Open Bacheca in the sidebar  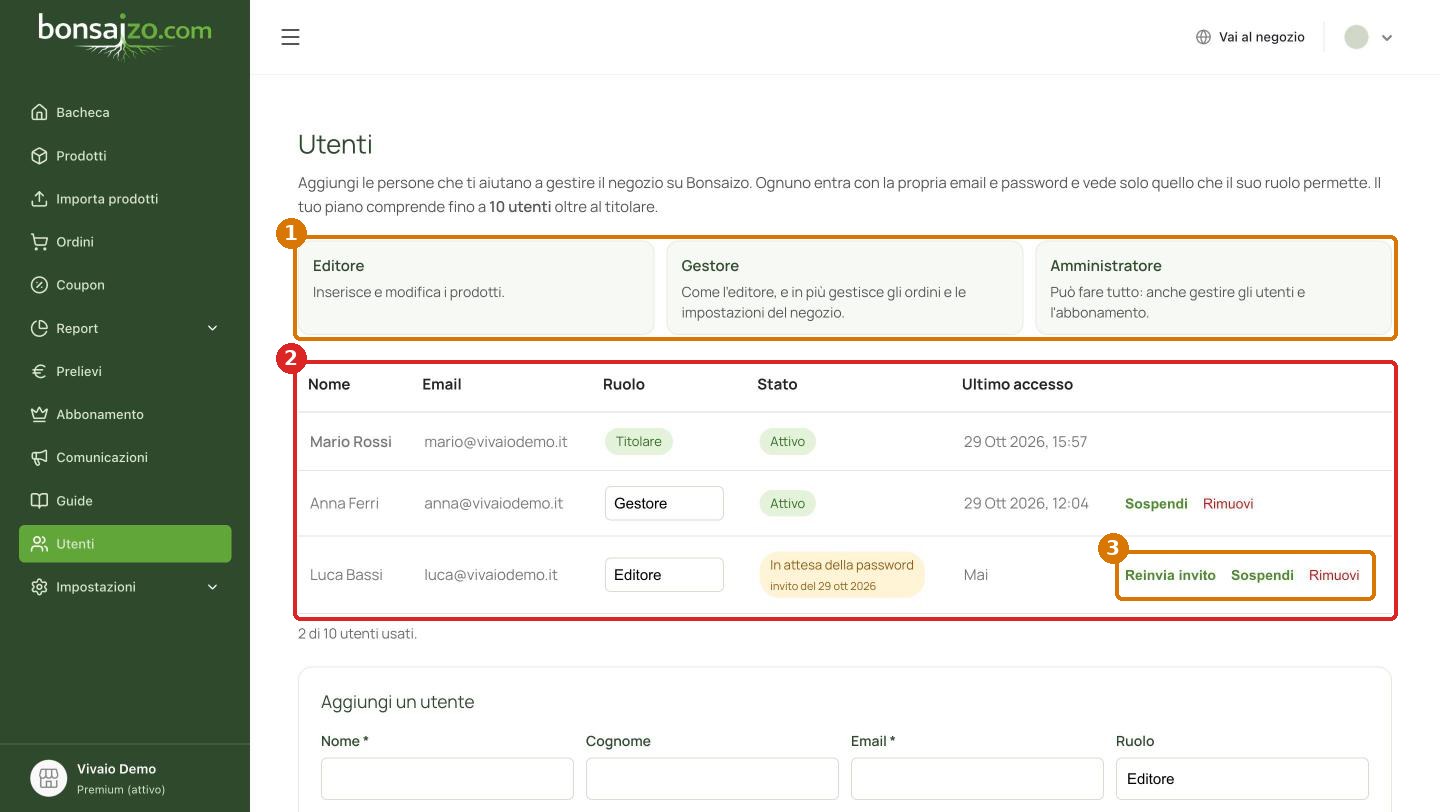coord(125,112)
